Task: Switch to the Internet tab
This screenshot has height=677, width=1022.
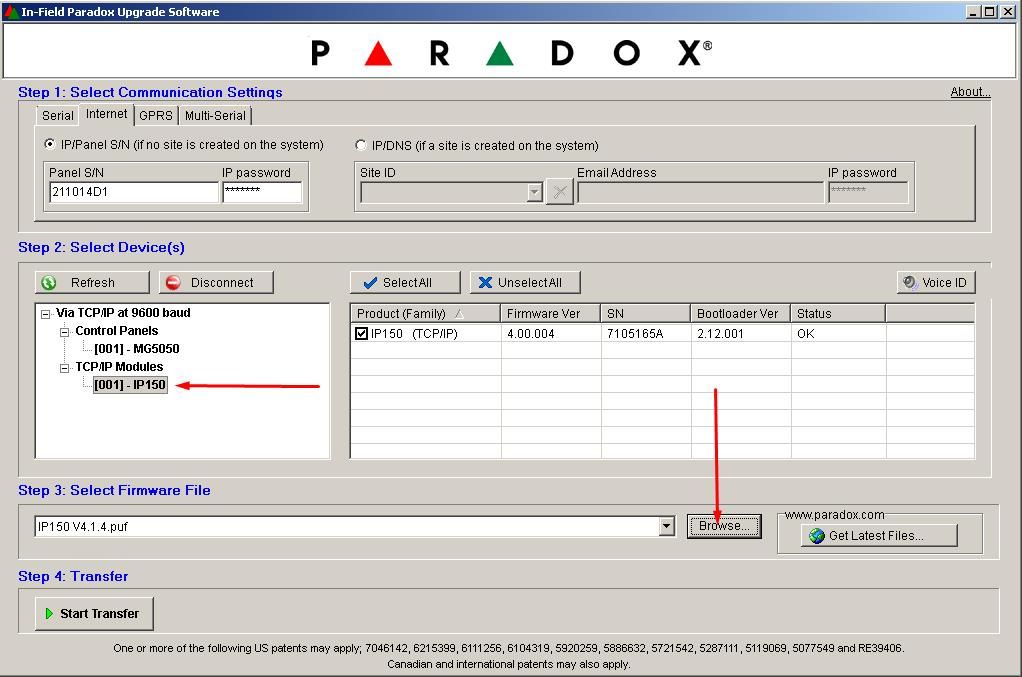Action: click(x=106, y=114)
